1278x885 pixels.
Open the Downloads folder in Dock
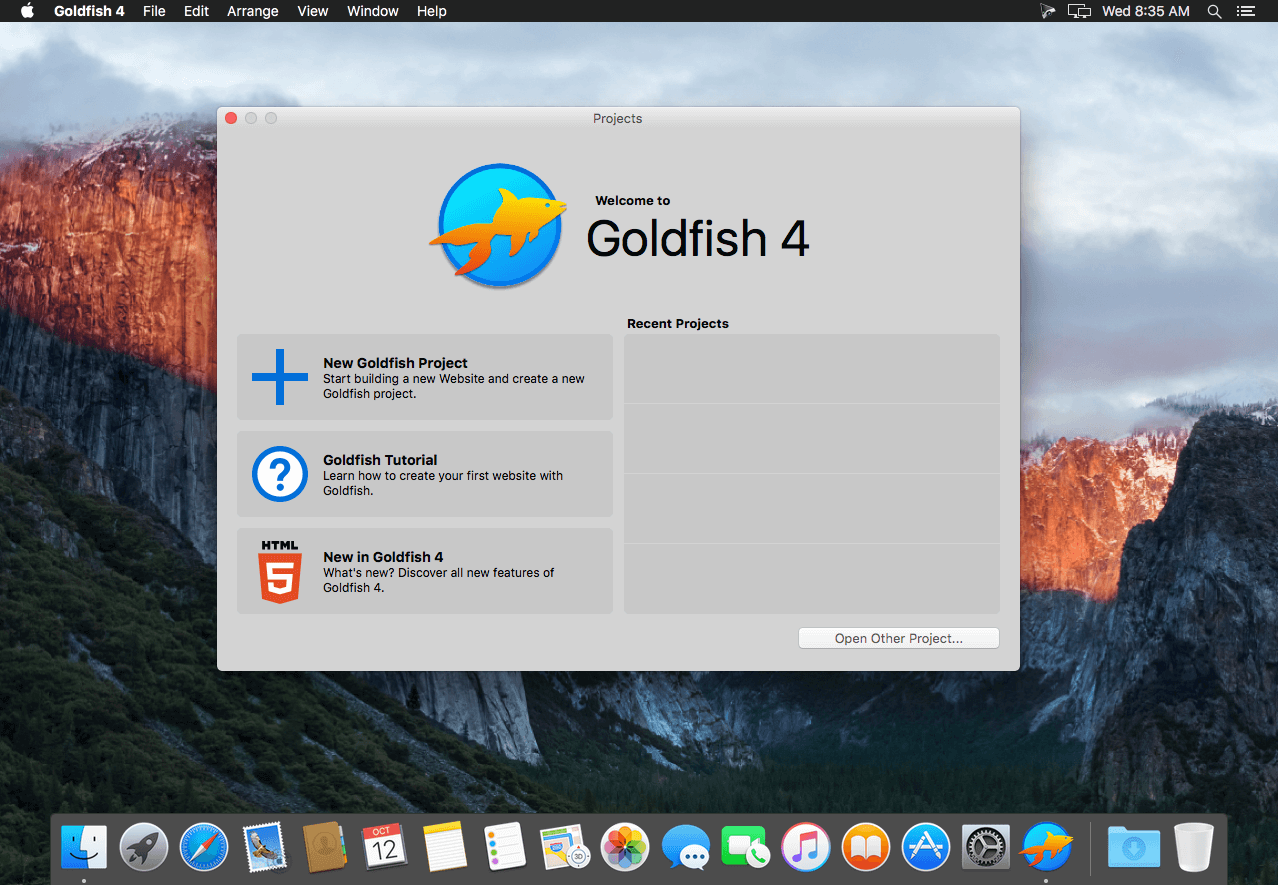pyautogui.click(x=1134, y=848)
